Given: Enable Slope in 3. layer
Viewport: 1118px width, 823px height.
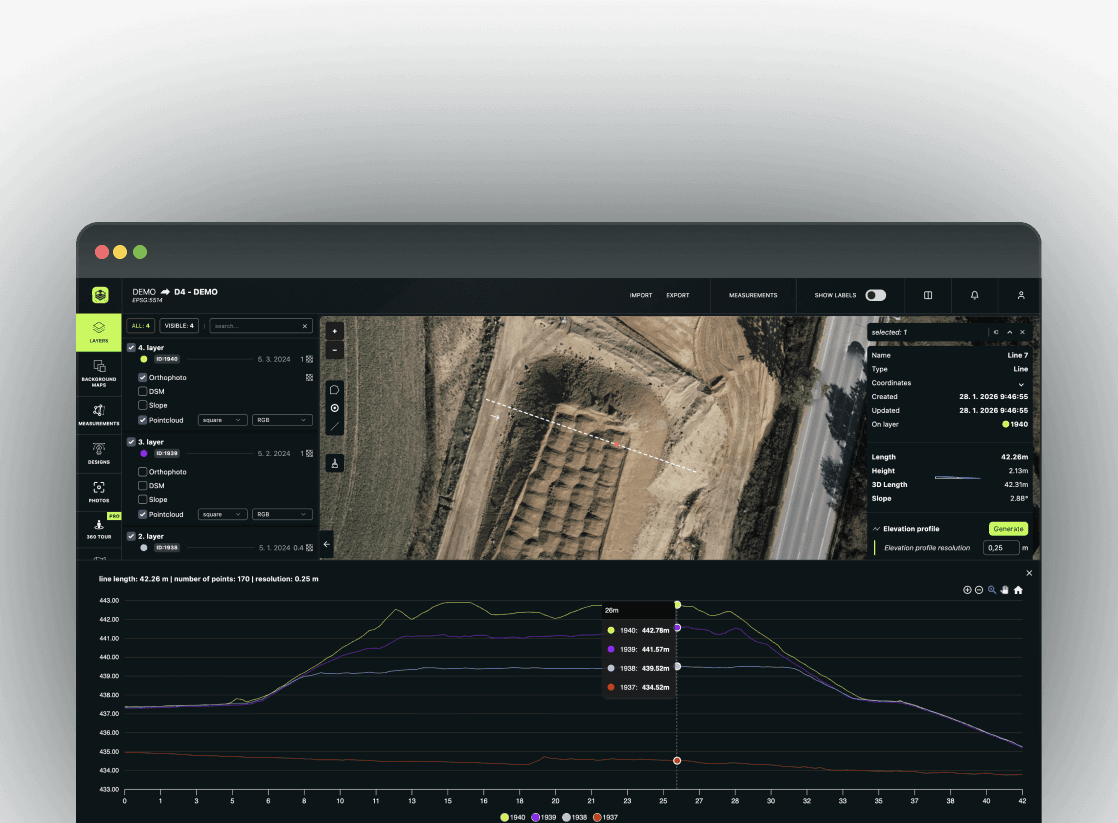Looking at the screenshot, I should point(143,499).
